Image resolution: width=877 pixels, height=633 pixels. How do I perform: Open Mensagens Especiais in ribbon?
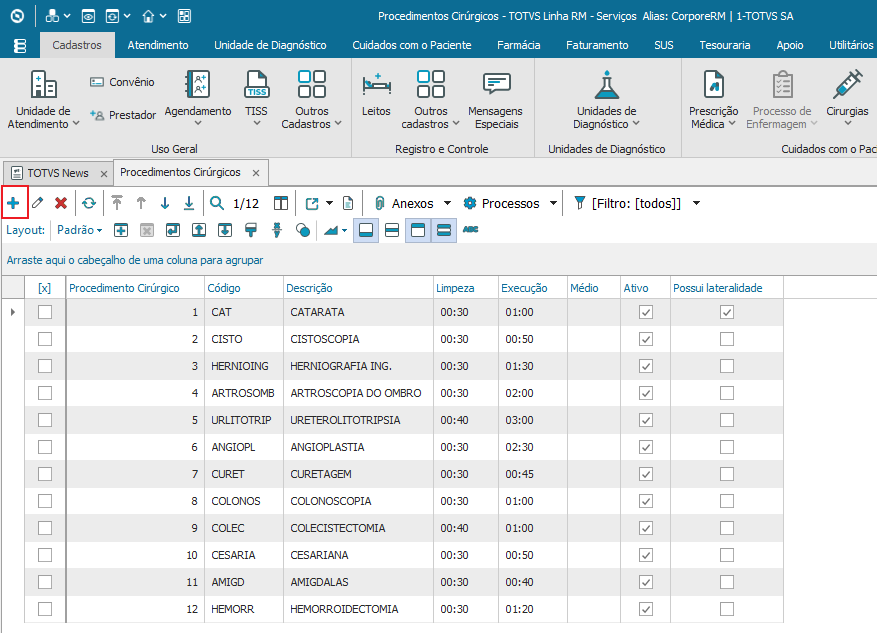tap(496, 100)
